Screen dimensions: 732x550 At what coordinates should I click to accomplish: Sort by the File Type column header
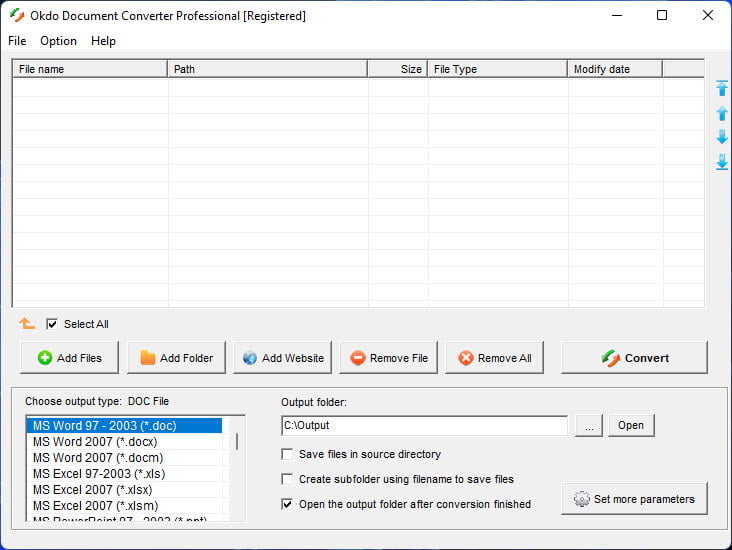pos(498,69)
